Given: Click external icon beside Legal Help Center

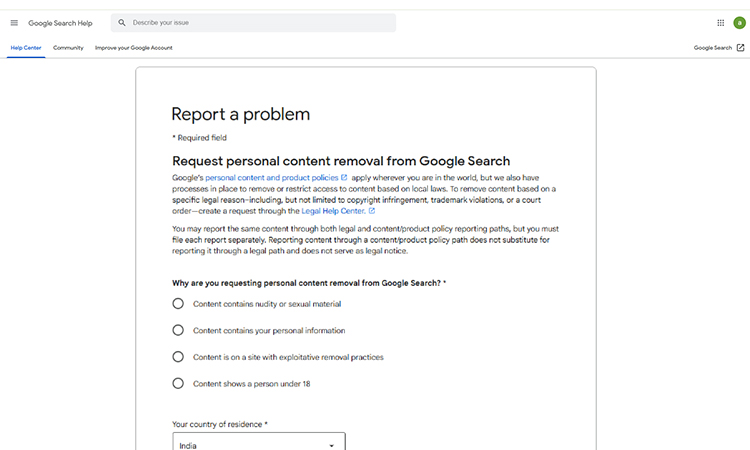Looking at the screenshot, I should 372,211.
